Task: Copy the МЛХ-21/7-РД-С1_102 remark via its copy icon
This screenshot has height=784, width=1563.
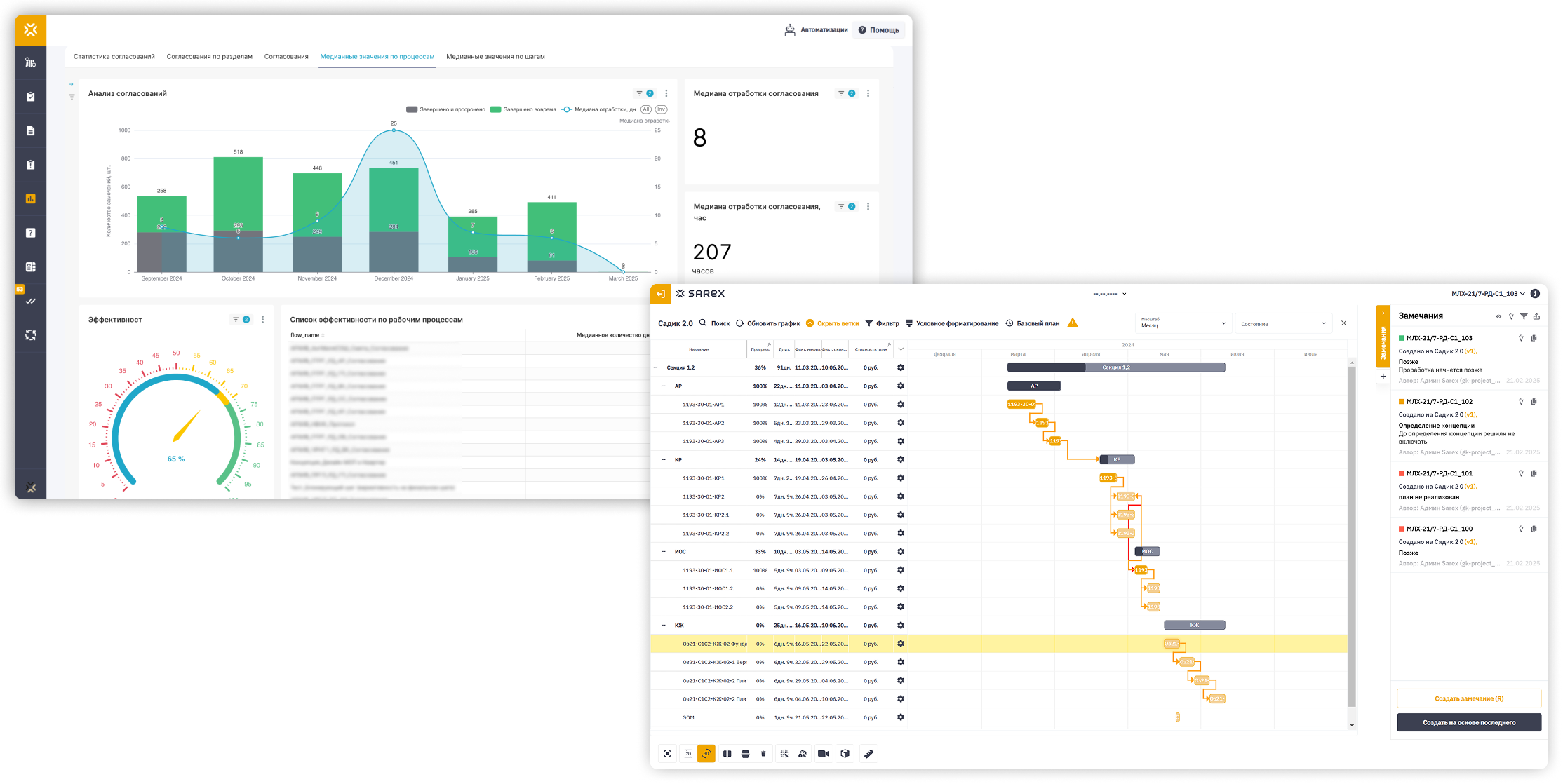Action: point(1534,402)
